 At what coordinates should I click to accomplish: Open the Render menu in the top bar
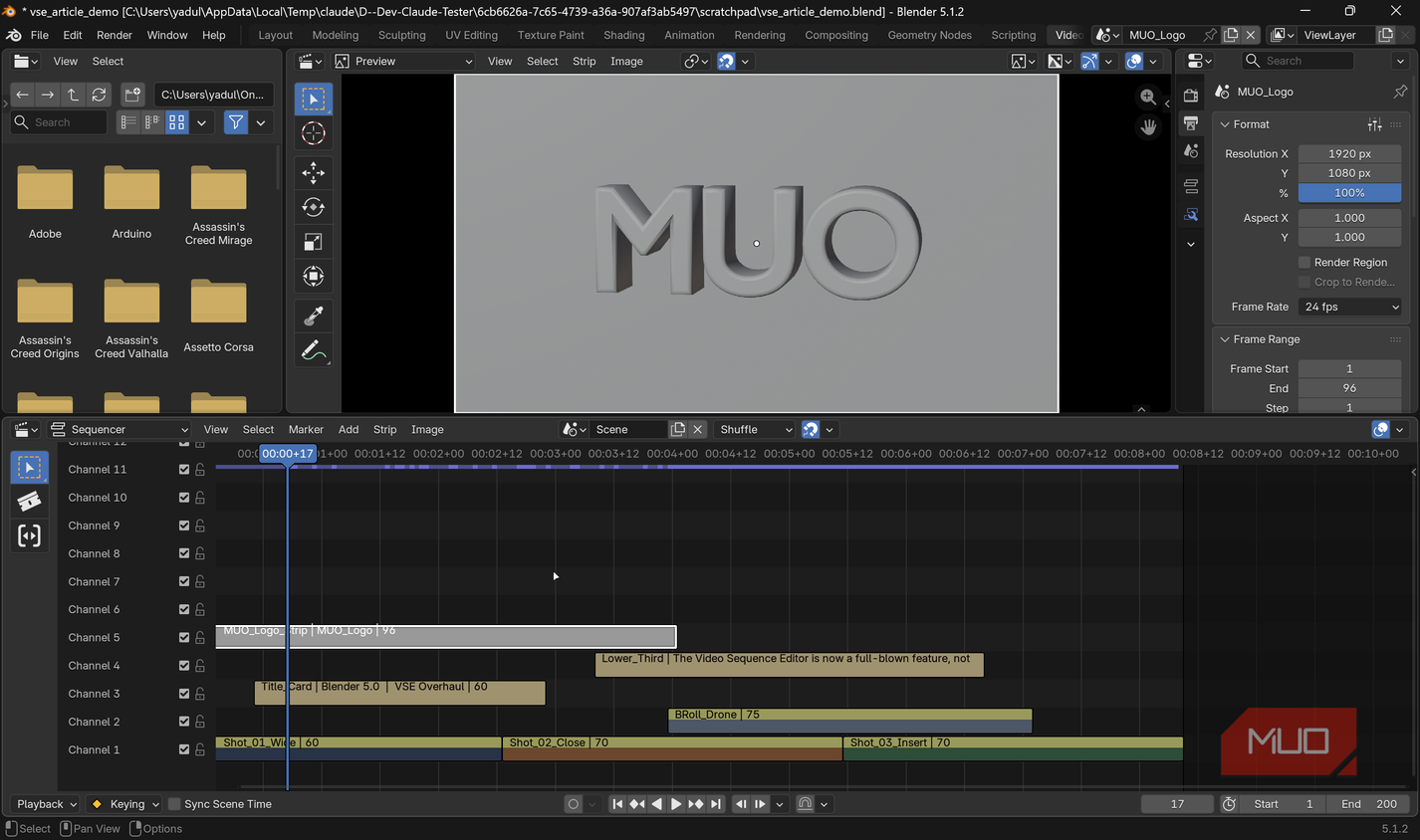115,35
